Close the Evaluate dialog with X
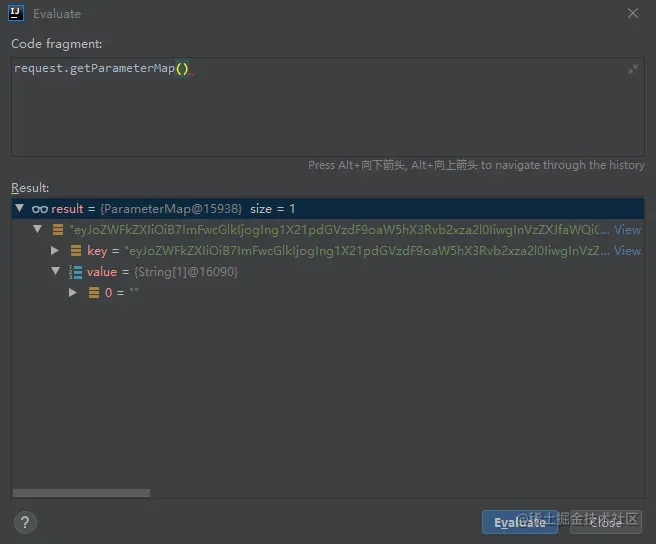 [x=633, y=13]
